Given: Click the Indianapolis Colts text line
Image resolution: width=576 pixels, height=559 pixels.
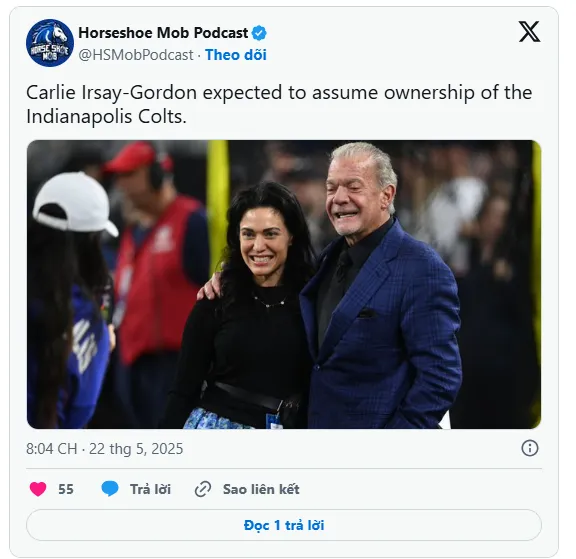Looking at the screenshot, I should [107, 117].
